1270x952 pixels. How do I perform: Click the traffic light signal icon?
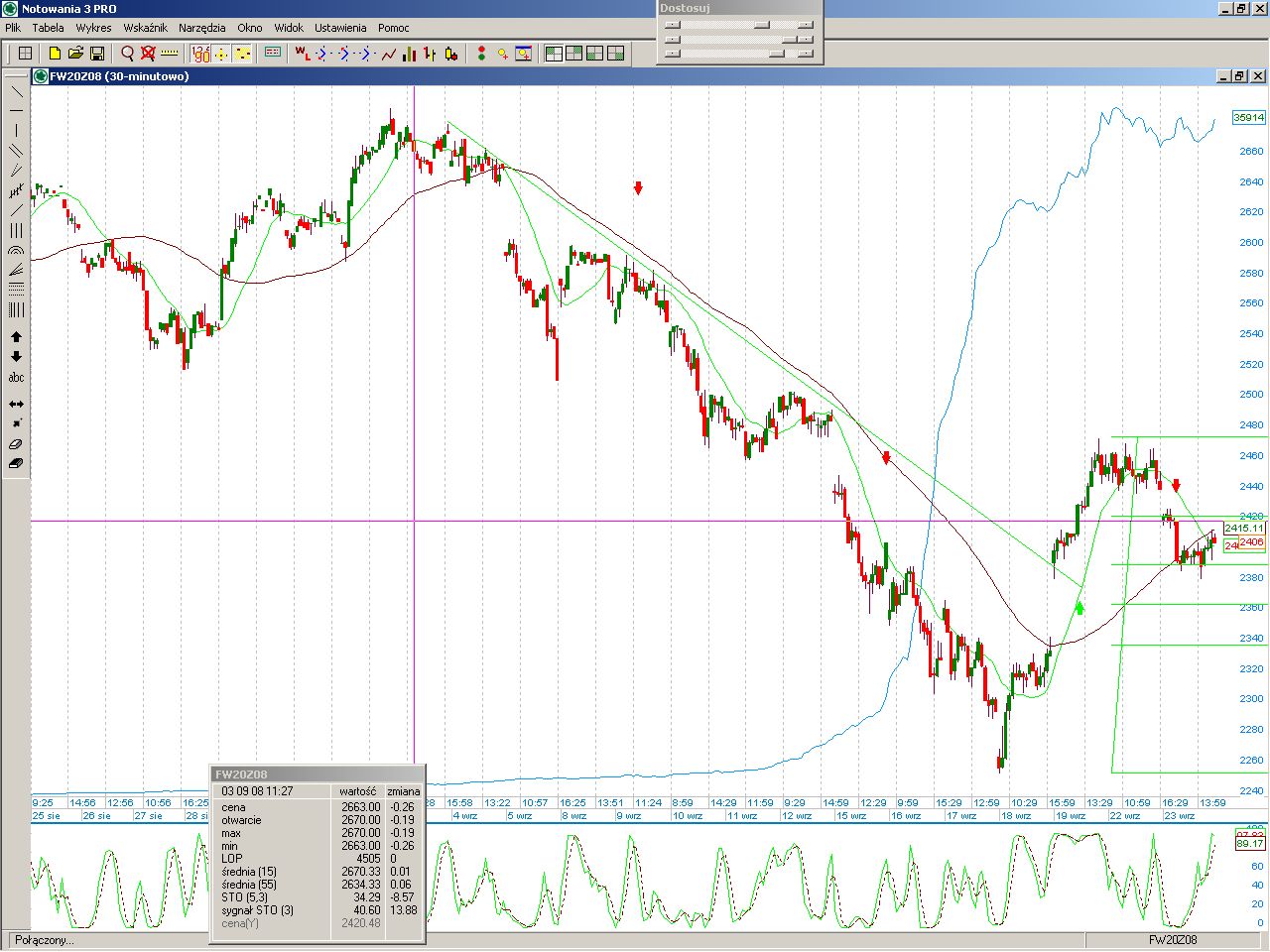point(481,54)
